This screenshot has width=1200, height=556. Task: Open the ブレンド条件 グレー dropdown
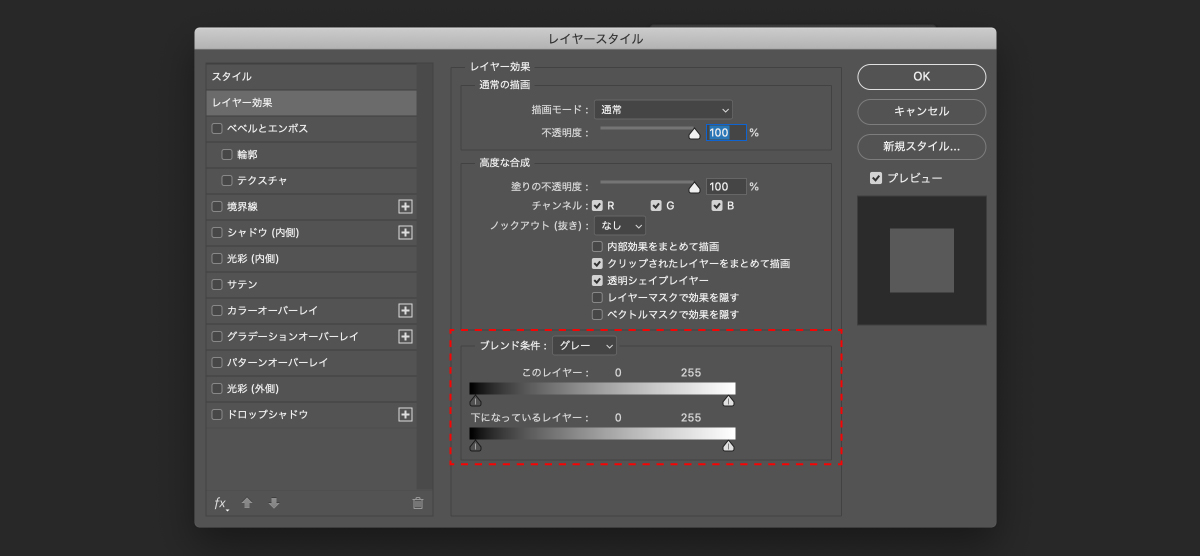[584, 346]
